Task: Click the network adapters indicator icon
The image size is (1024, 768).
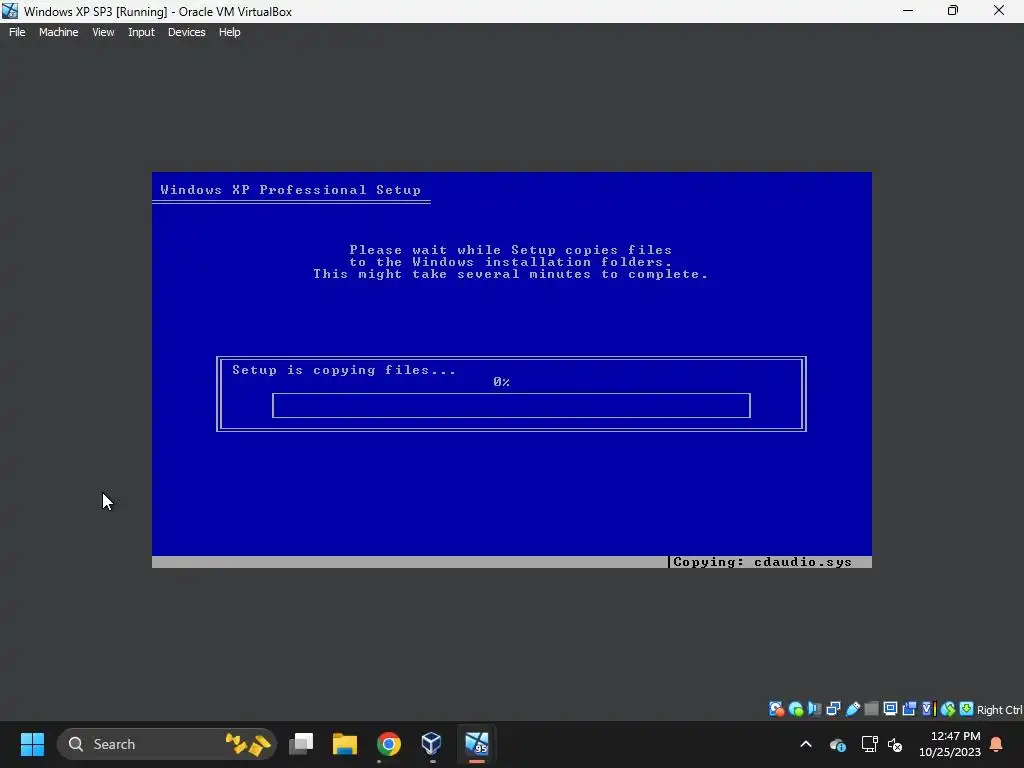Action: 833,709
